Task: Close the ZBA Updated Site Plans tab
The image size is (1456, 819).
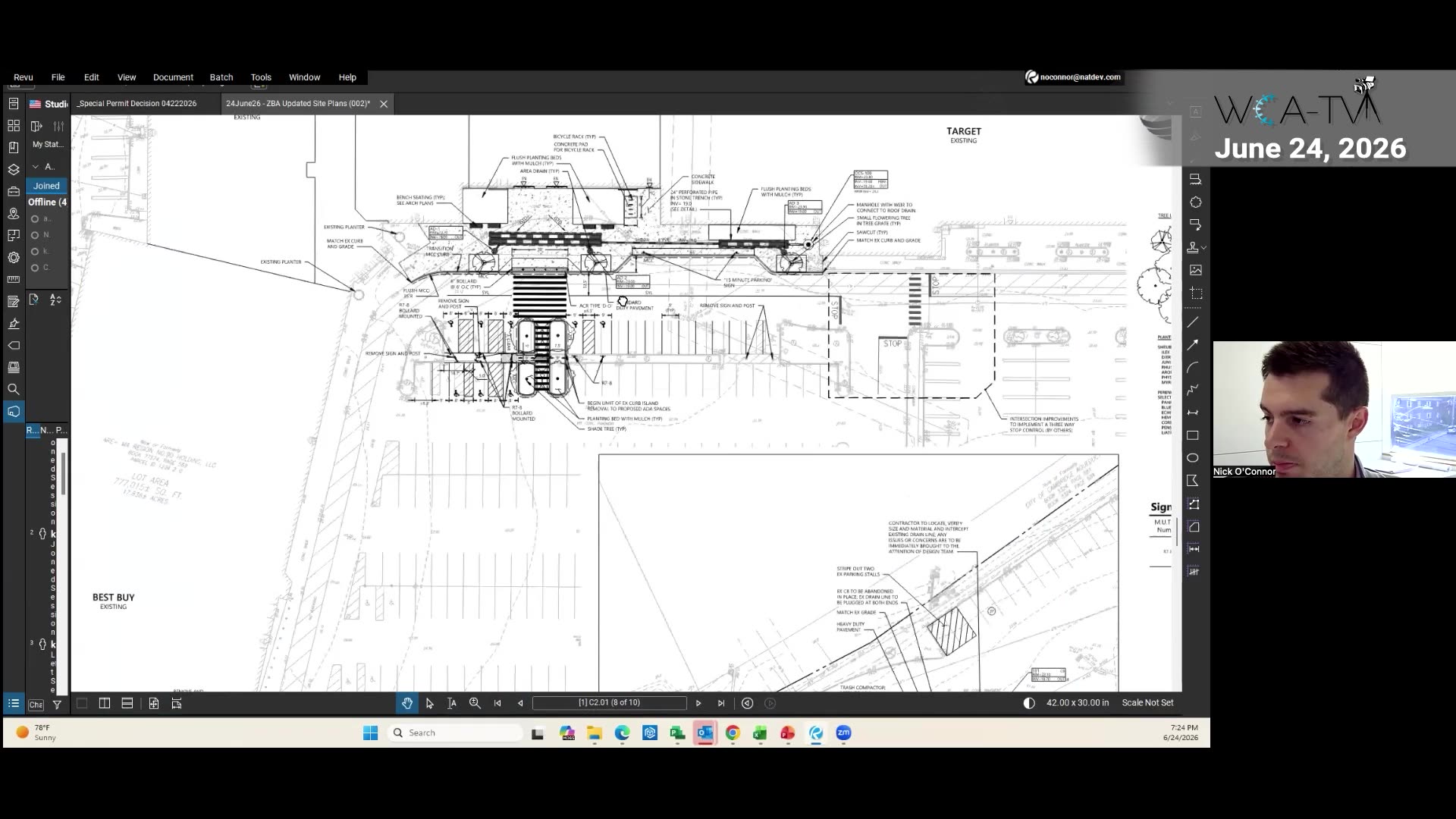Action: pyautogui.click(x=384, y=104)
